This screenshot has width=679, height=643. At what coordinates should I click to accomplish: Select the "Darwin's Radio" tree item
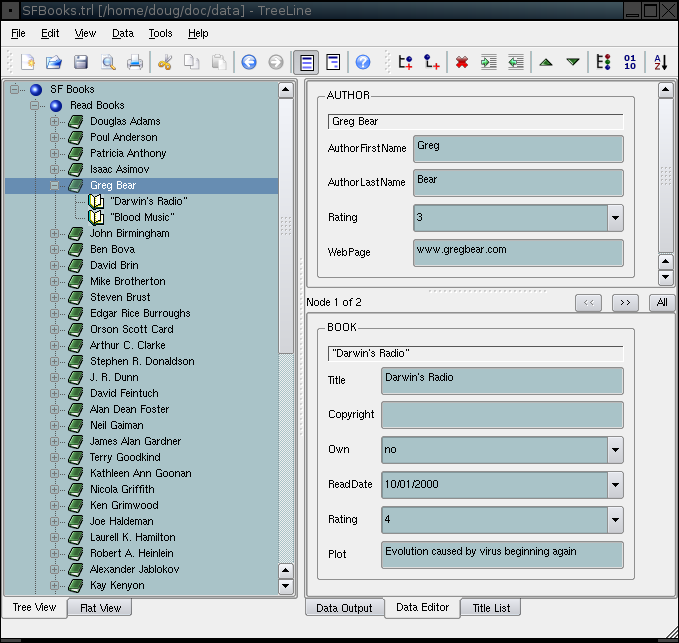click(149, 201)
